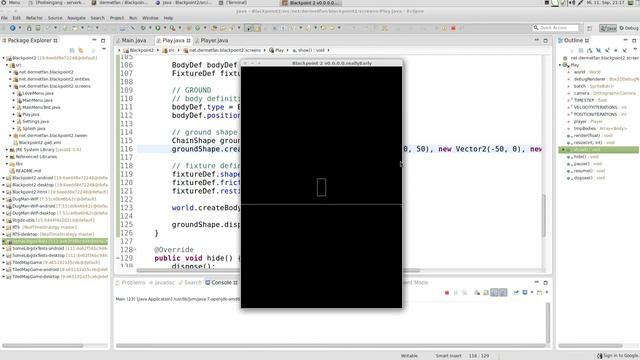640x360 pixels.
Task: Open the Window menu
Action: coord(150,18)
